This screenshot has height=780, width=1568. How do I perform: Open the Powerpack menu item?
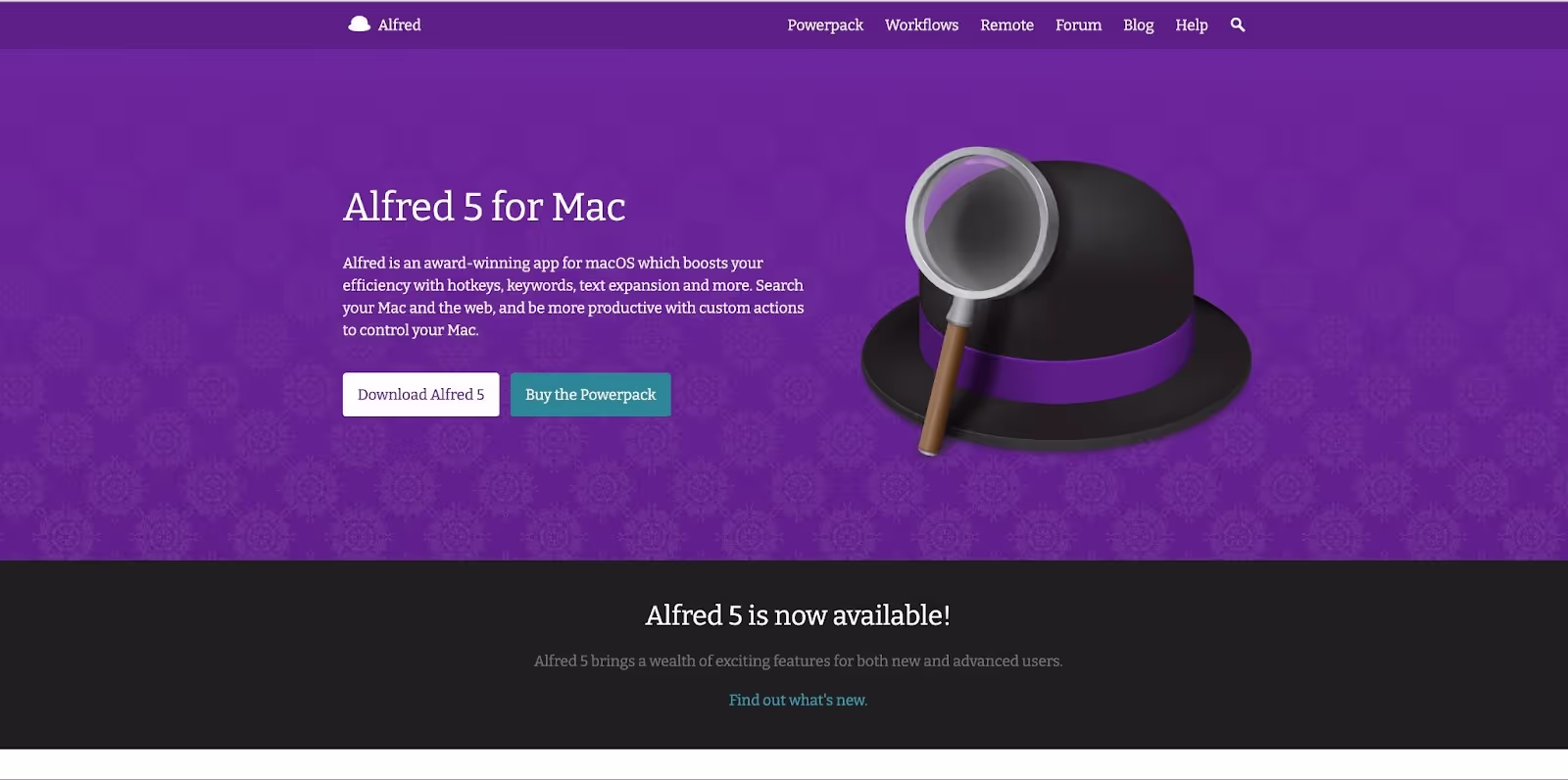pyautogui.click(x=825, y=24)
